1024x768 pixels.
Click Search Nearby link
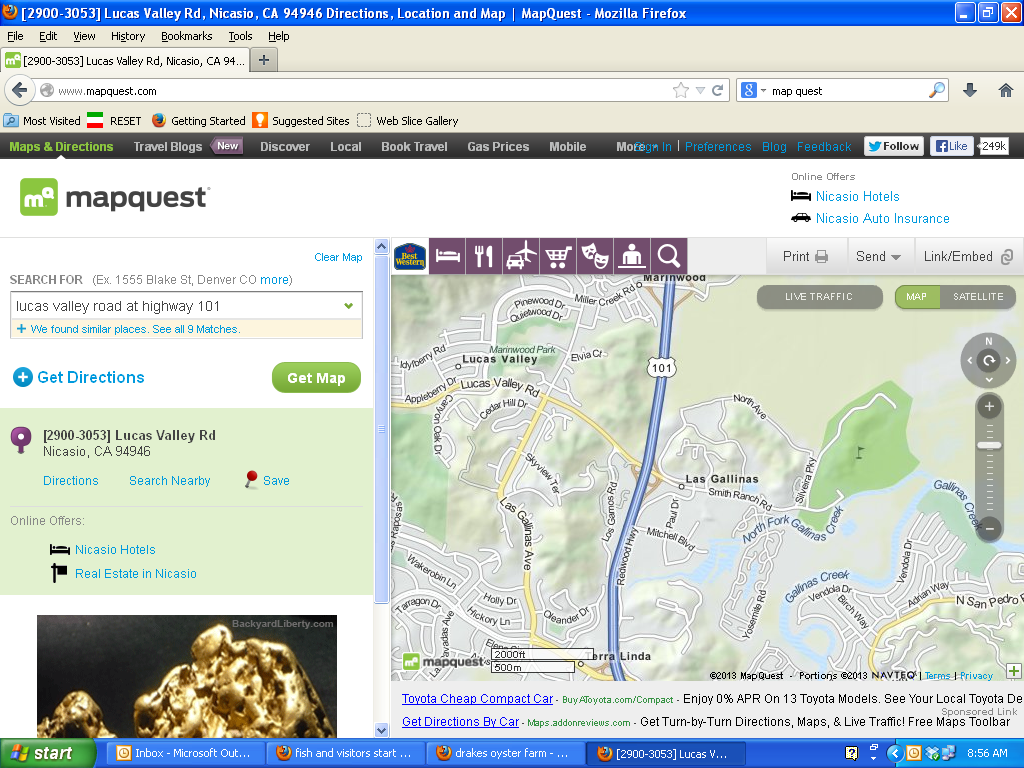[x=169, y=481]
